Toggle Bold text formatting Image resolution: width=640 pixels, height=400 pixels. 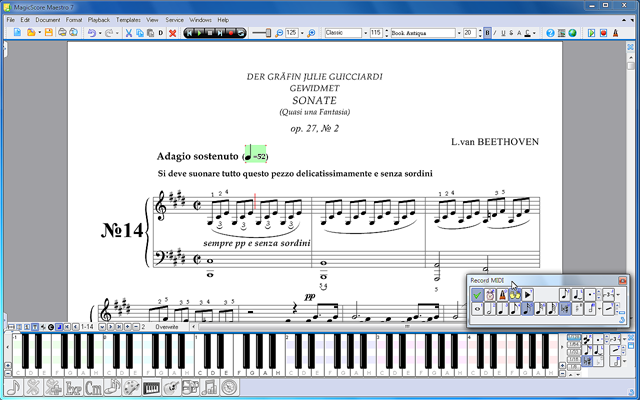tap(487, 33)
